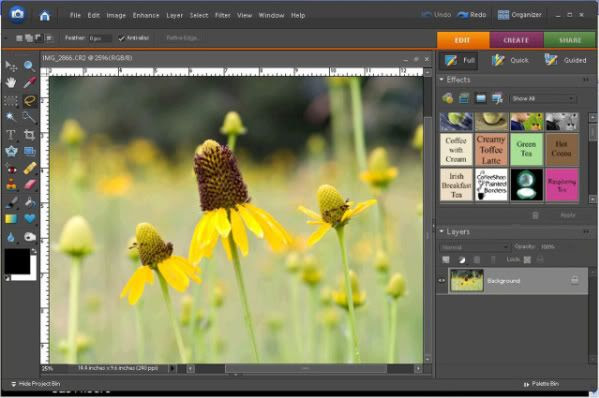Toggle Lock transparent pixels in Layers
599x398 pixels.
[x=527, y=260]
